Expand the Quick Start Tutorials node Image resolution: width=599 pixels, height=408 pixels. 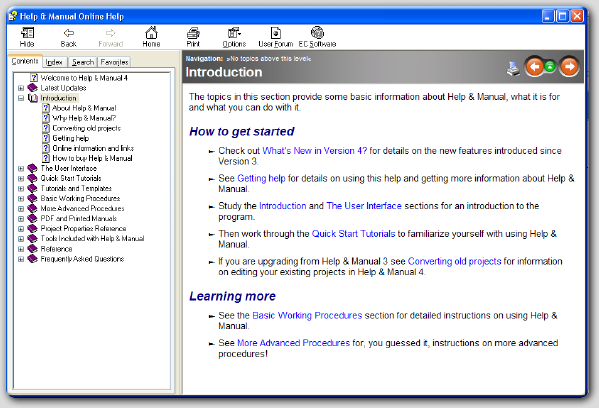(x=21, y=178)
